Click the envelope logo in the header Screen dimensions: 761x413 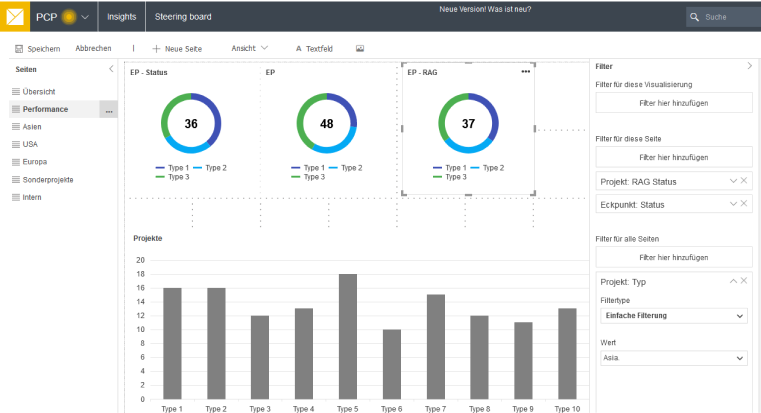tap(17, 17)
